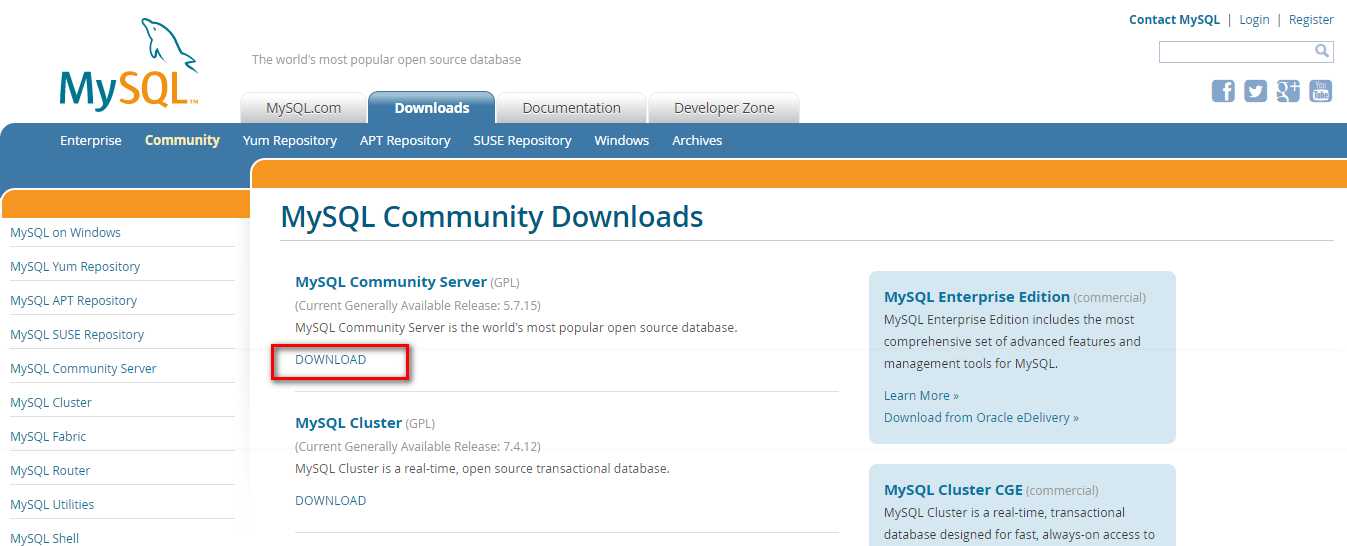The height and width of the screenshot is (546, 1347).
Task: Switch to the MySQL.com tab
Action: point(303,108)
